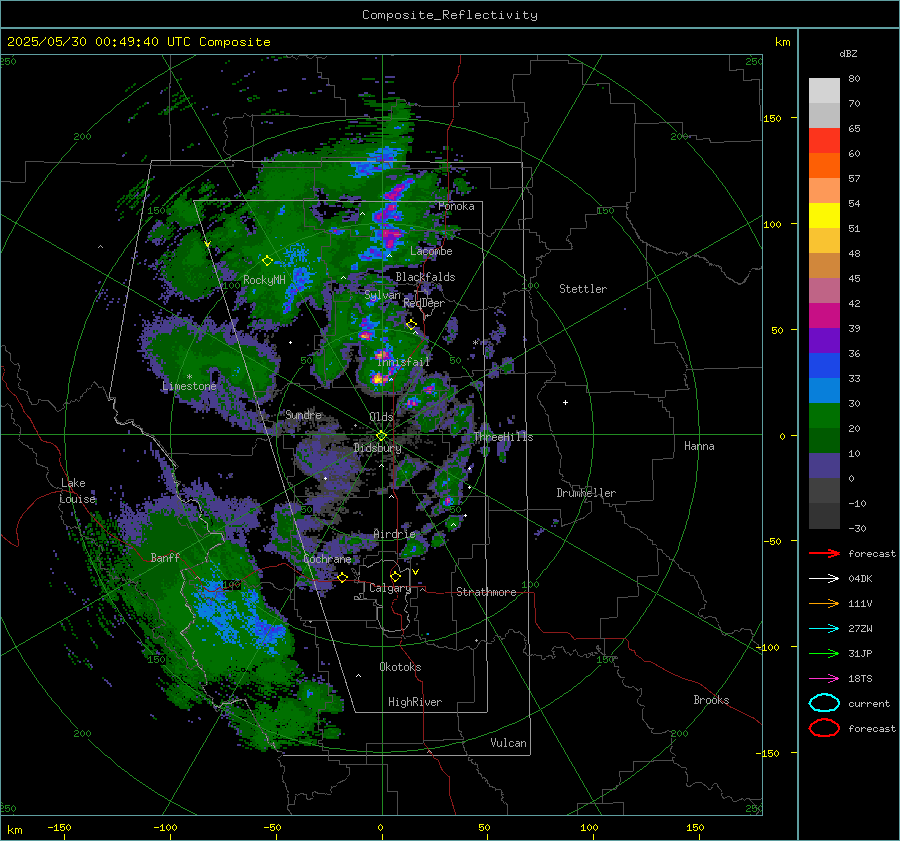Click the 'Blackfalds' city label
Viewport: 900px width, 841px height.
[425, 277]
